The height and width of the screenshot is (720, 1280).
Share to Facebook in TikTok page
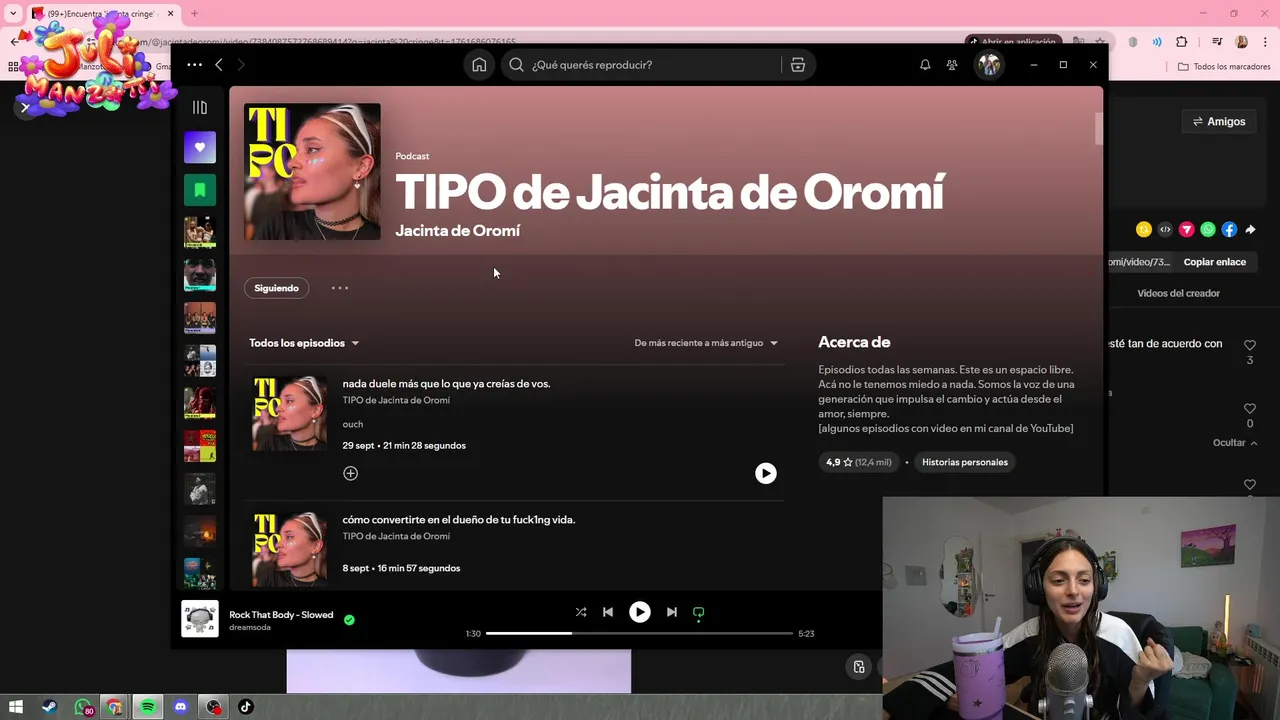[1229, 229]
